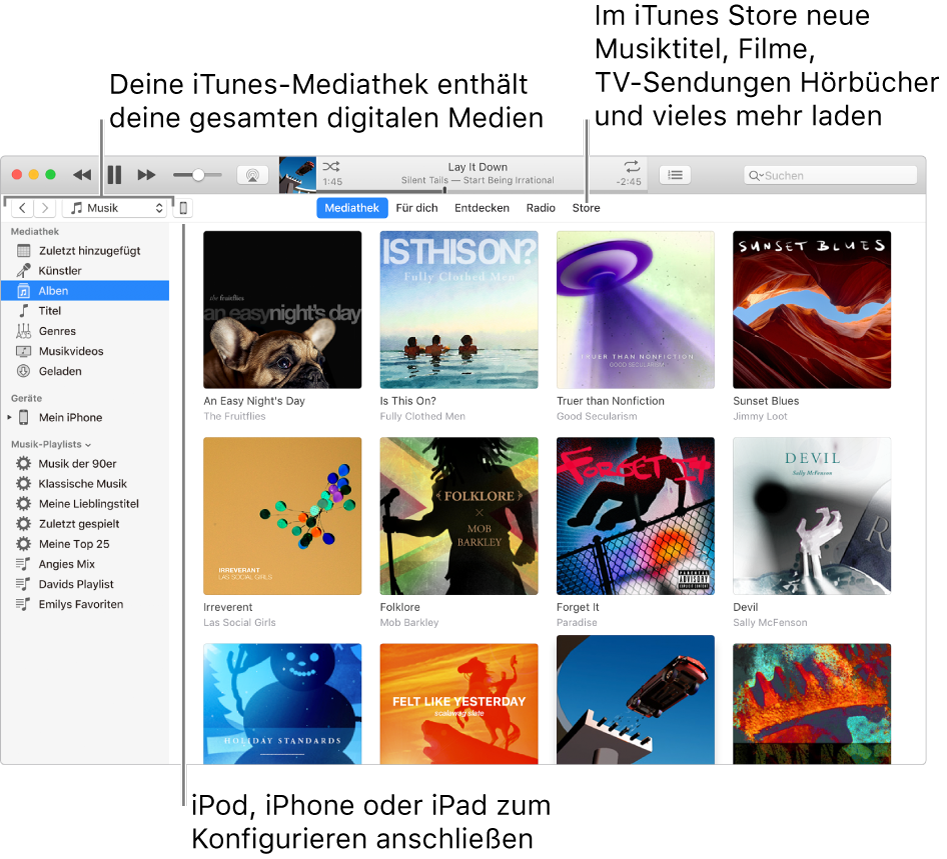Screen dimensions: 947x859
Task: Open the Folklore album cover
Action: click(458, 516)
